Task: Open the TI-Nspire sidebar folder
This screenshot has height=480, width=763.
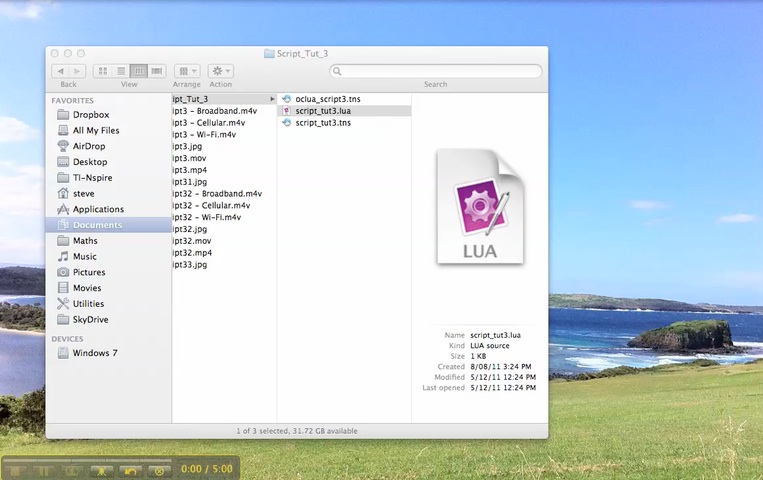Action: point(92,178)
